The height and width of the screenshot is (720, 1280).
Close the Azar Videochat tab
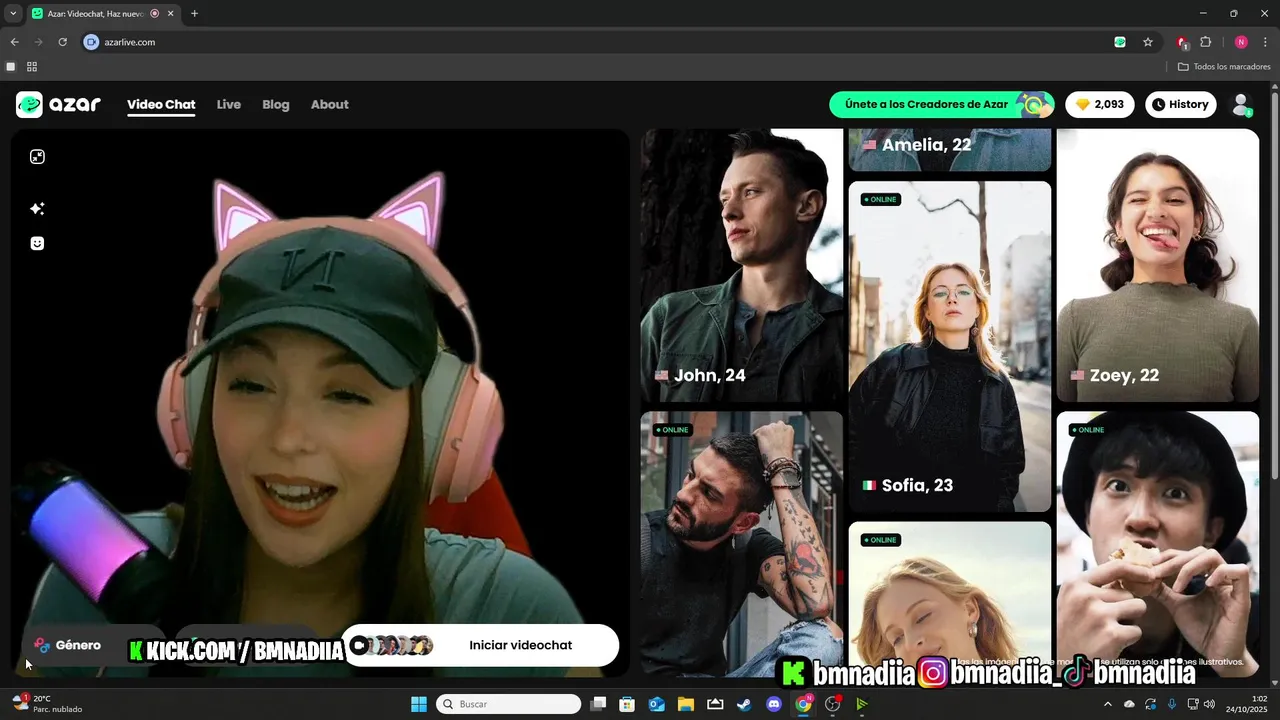pyautogui.click(x=171, y=14)
